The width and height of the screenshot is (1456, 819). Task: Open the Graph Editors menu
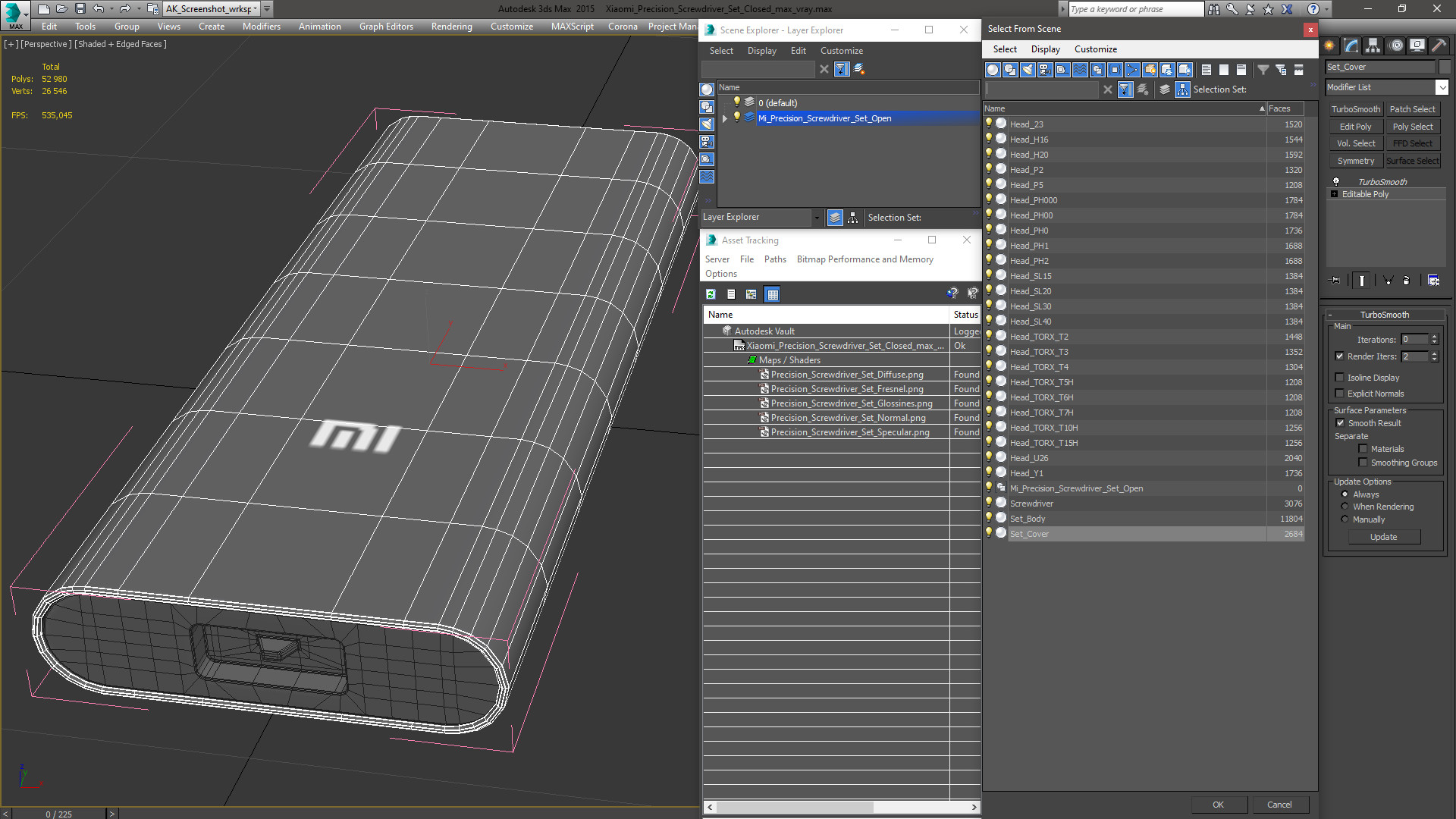coord(386,27)
